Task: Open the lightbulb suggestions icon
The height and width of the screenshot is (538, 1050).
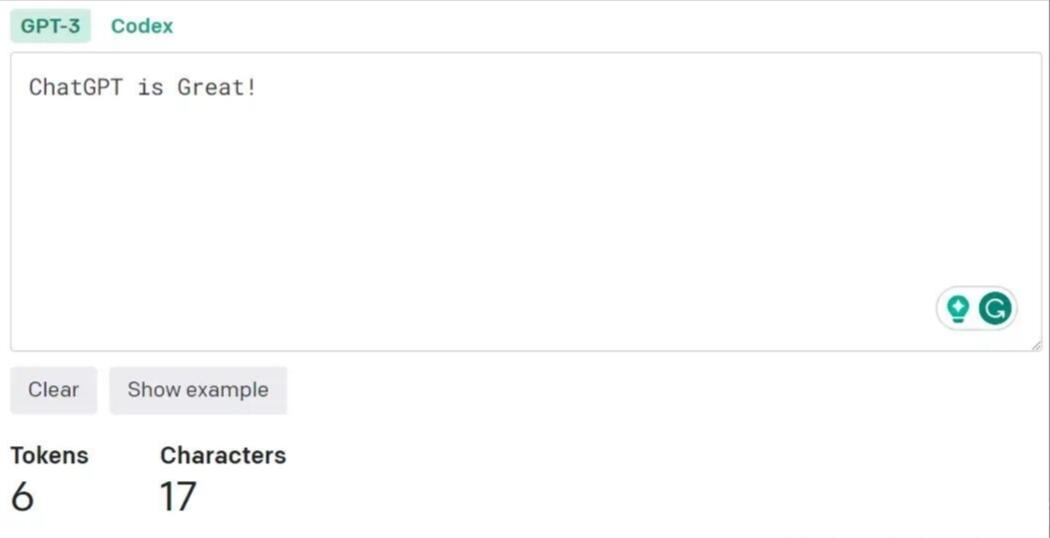Action: point(958,309)
